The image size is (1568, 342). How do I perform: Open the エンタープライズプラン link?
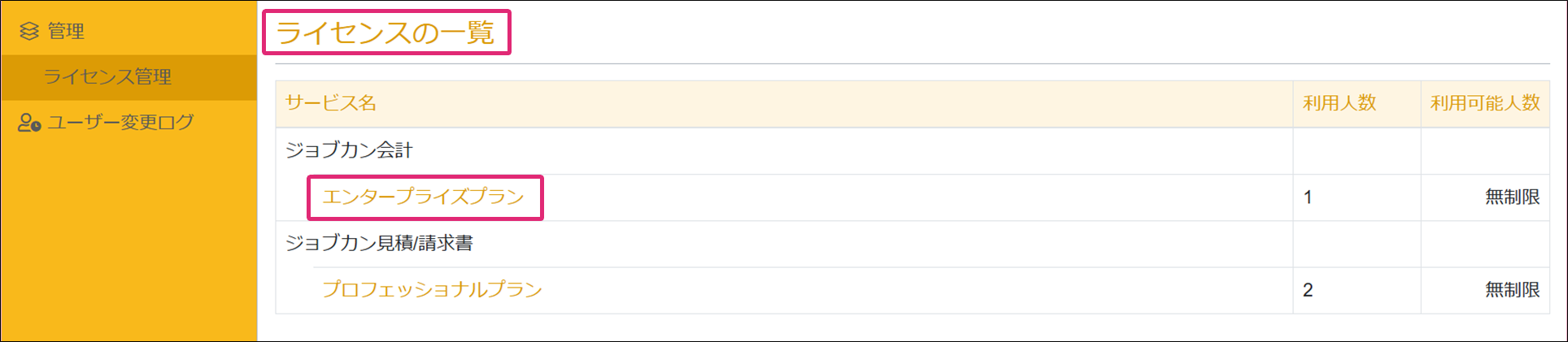tap(423, 197)
